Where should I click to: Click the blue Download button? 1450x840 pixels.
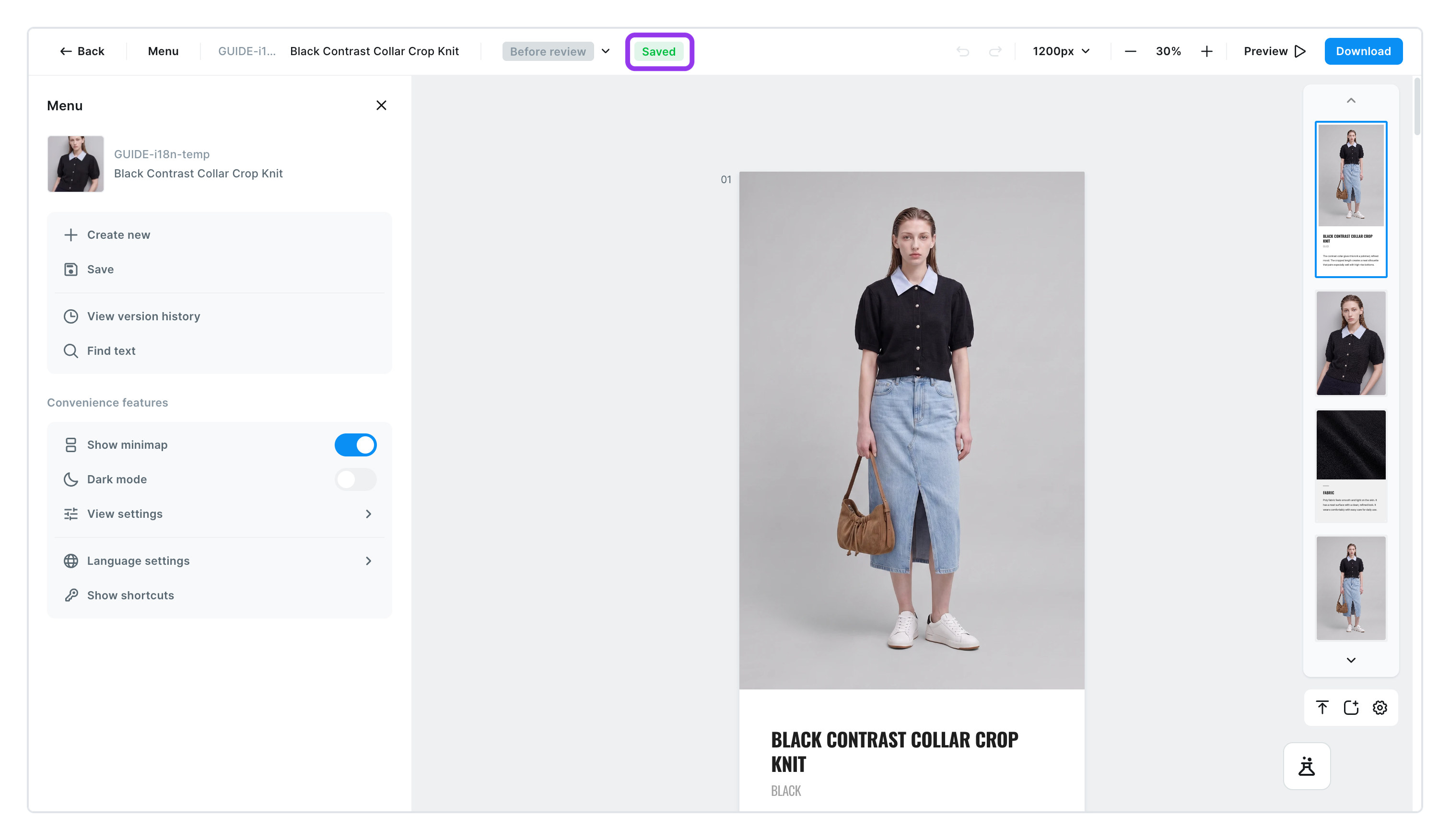tap(1363, 51)
